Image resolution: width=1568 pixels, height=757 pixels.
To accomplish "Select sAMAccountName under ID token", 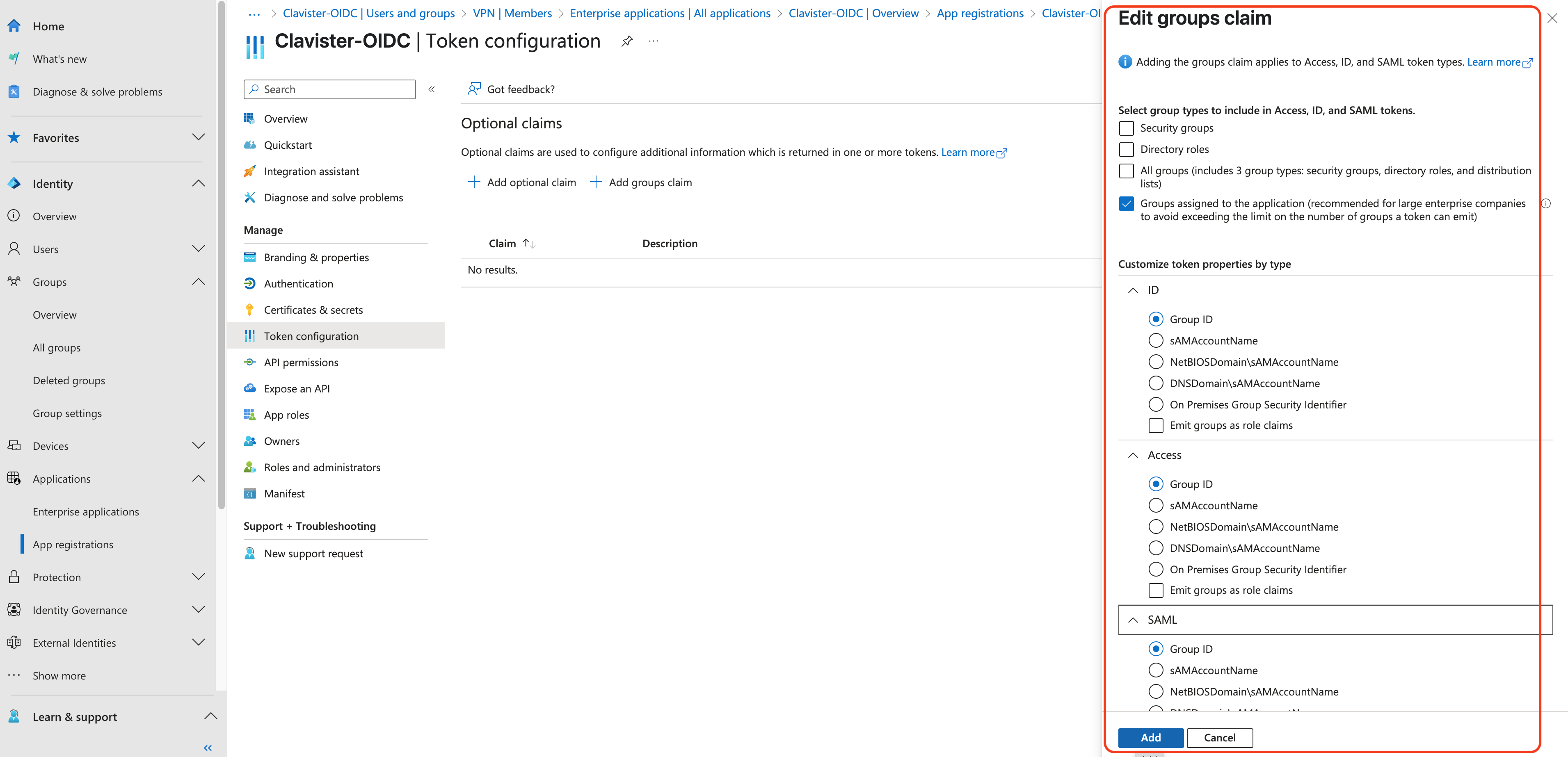I will pos(1156,341).
